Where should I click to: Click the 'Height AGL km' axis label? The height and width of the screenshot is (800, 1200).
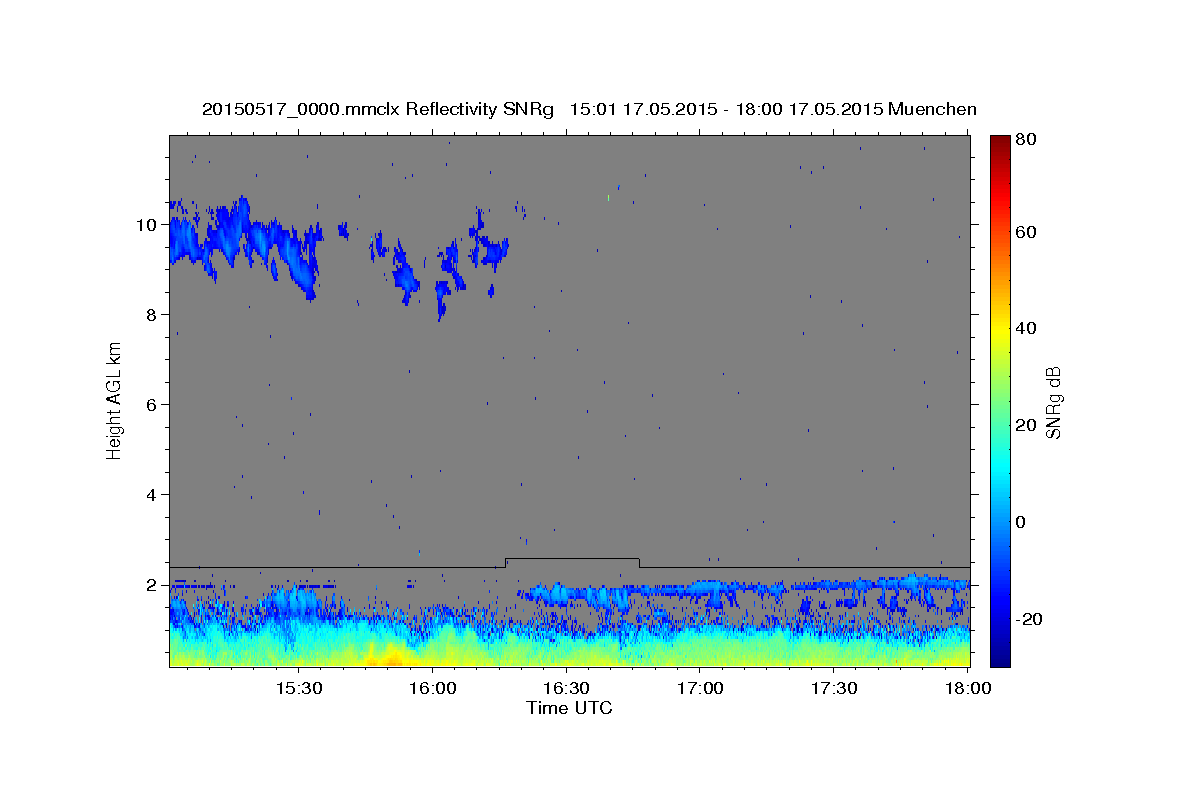pos(114,401)
